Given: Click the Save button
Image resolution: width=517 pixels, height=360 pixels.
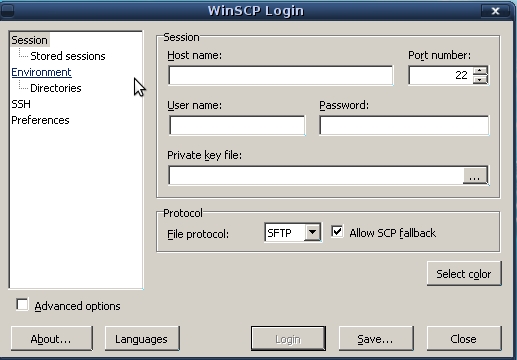Looking at the screenshot, I should coord(376,339).
